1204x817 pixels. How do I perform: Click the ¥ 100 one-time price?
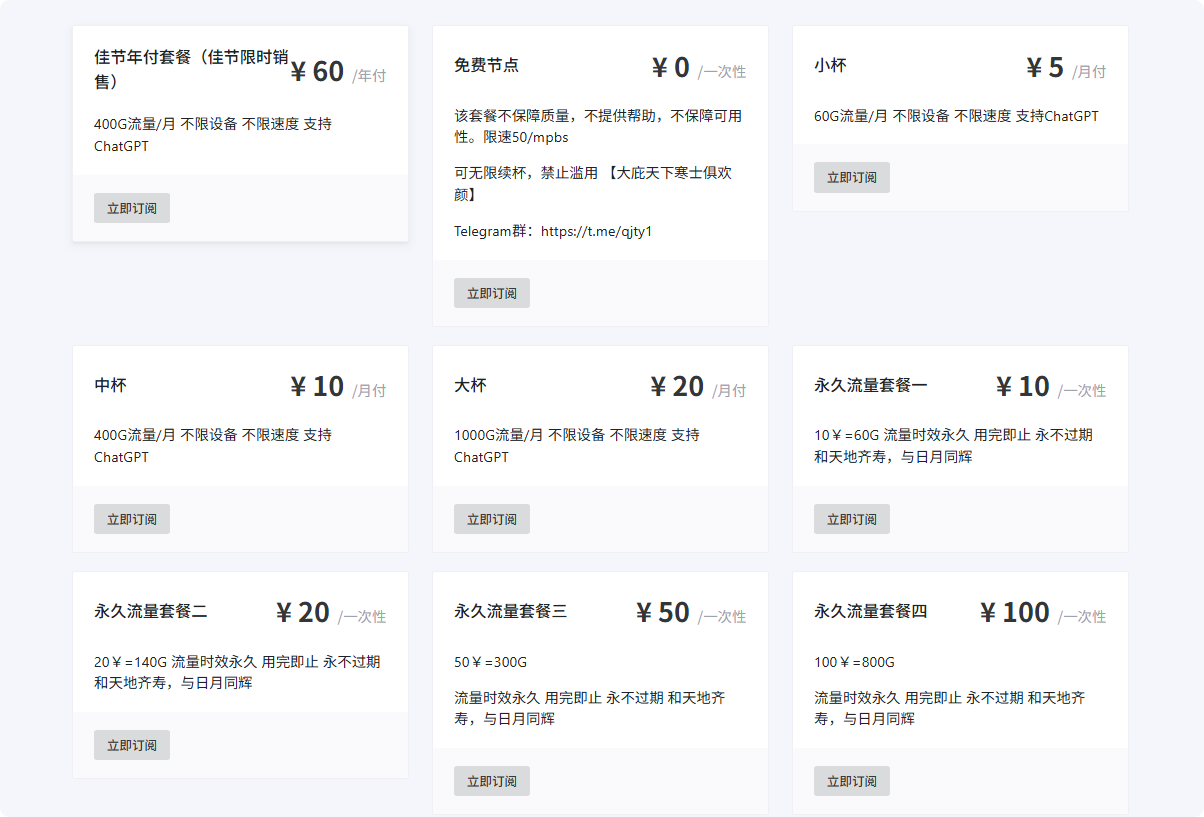[x=1014, y=613]
